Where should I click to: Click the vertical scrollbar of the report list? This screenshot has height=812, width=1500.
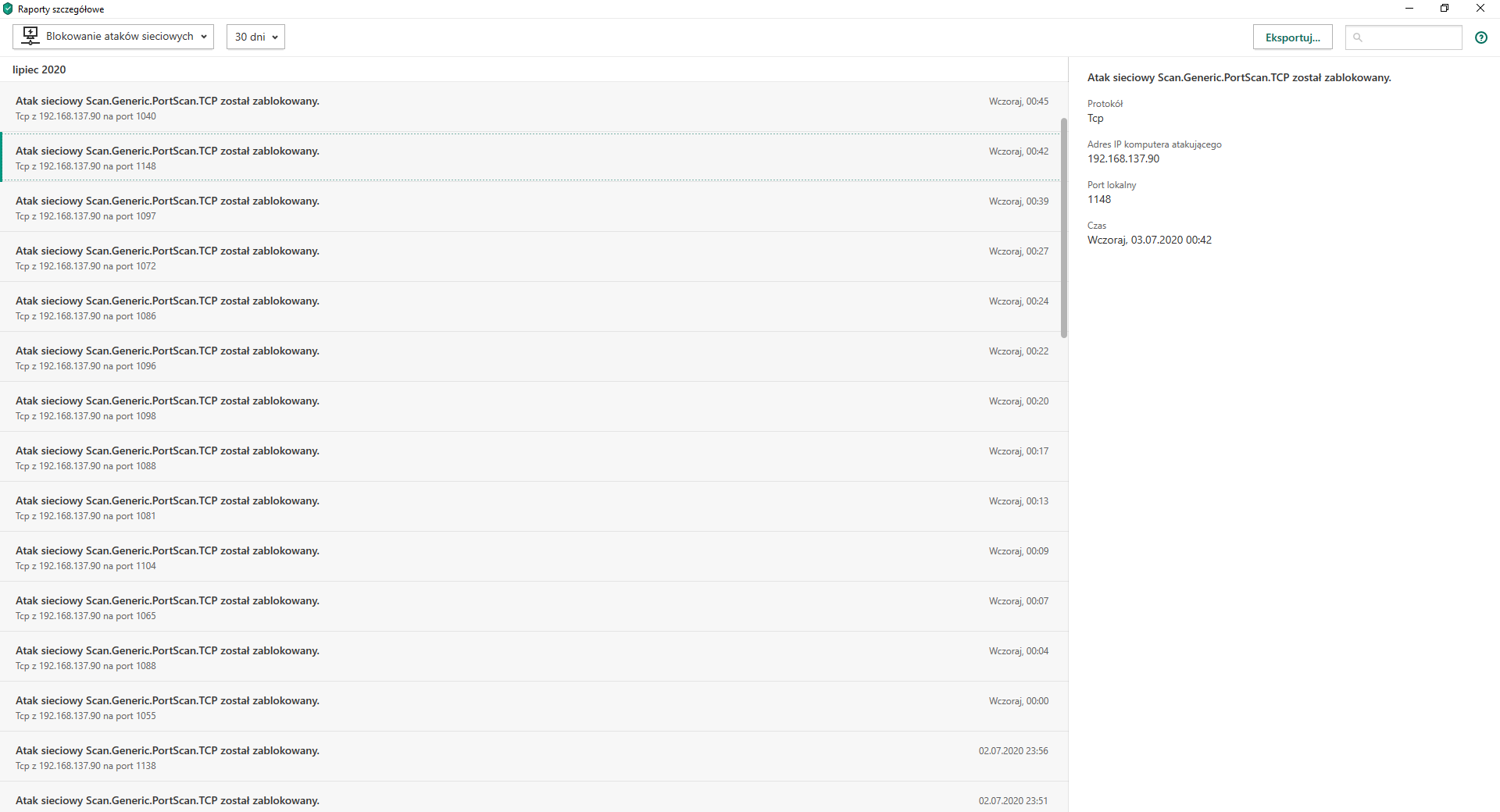[1064, 228]
